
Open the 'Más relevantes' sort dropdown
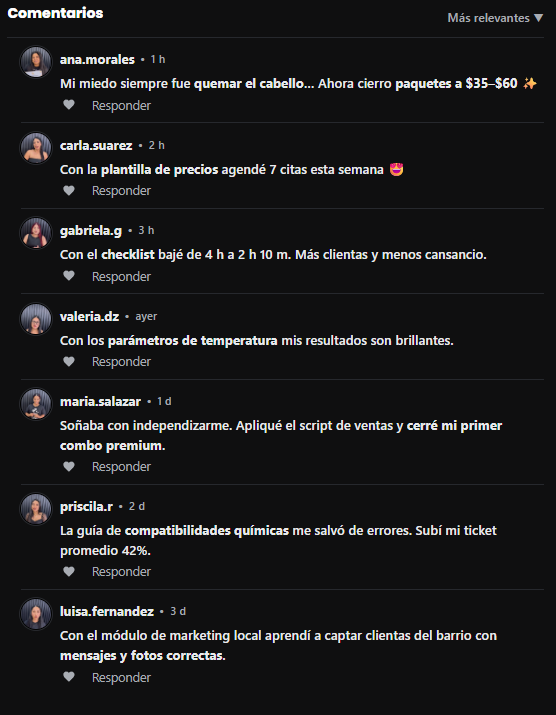pos(495,18)
